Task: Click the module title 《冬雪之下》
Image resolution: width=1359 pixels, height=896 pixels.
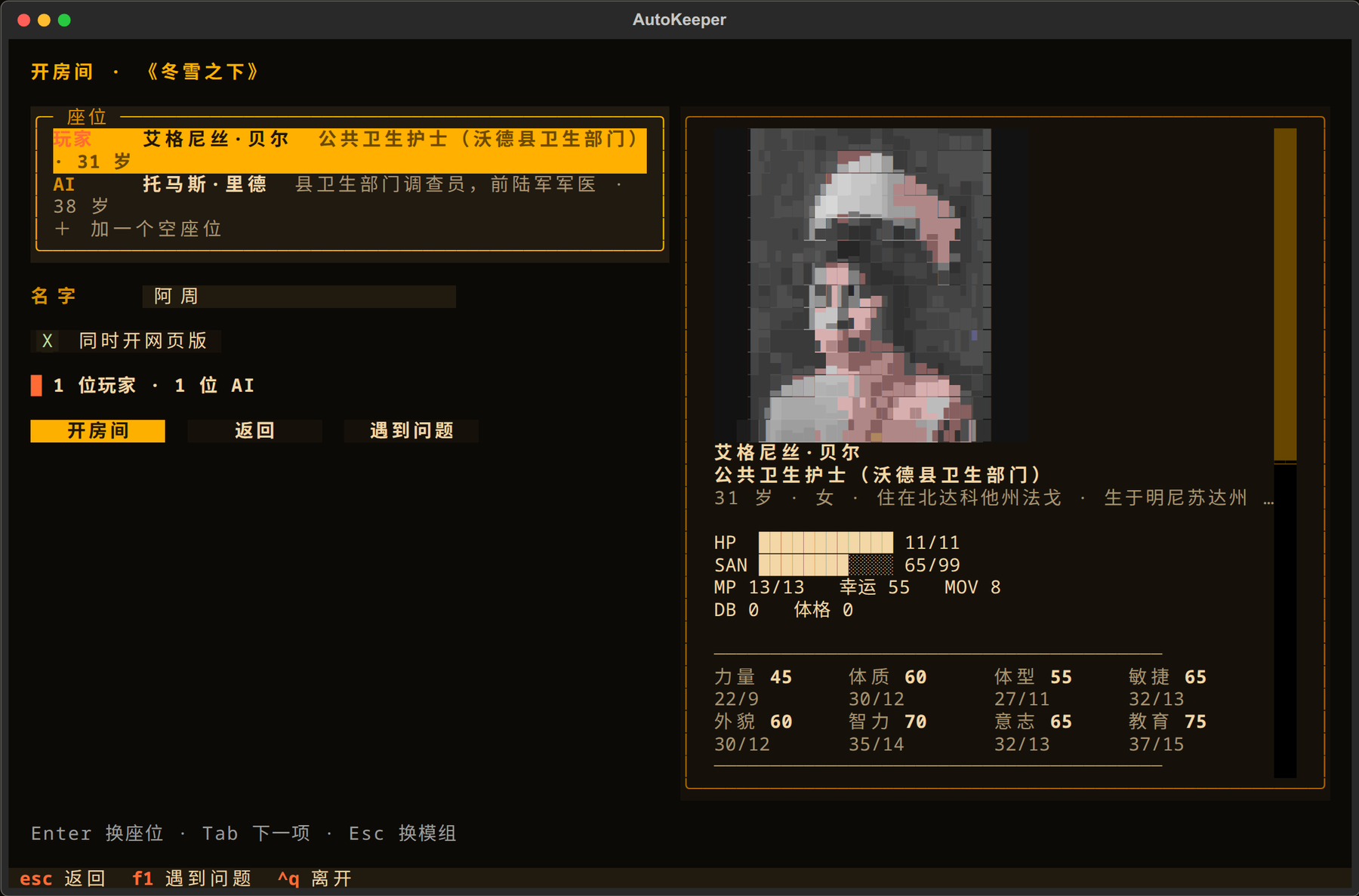Action: tap(203, 72)
